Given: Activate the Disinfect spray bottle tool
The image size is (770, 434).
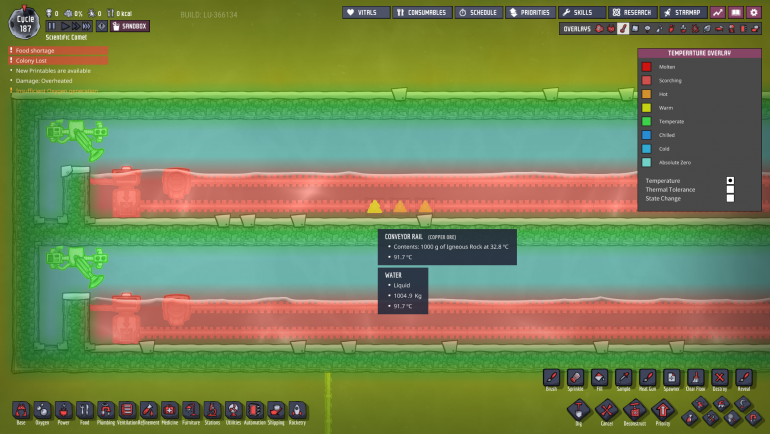Looking at the screenshot, I should click(x=689, y=418).
